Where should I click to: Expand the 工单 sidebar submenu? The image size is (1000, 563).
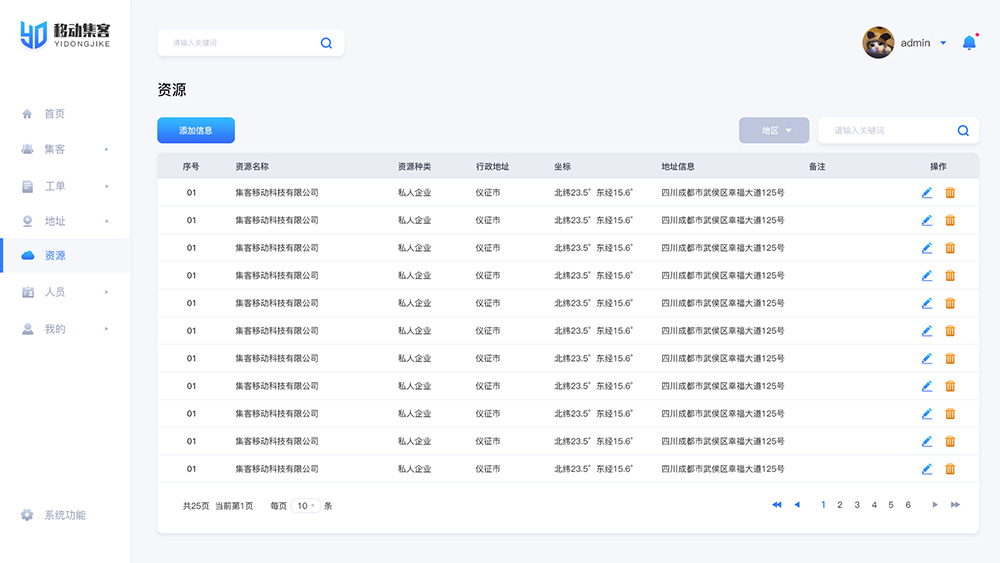106,186
